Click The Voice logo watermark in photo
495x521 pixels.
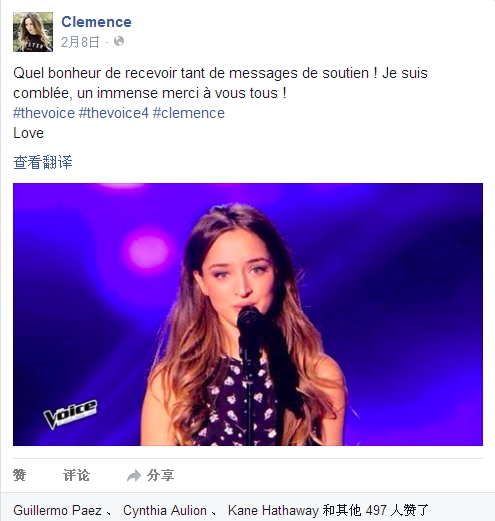point(70,413)
